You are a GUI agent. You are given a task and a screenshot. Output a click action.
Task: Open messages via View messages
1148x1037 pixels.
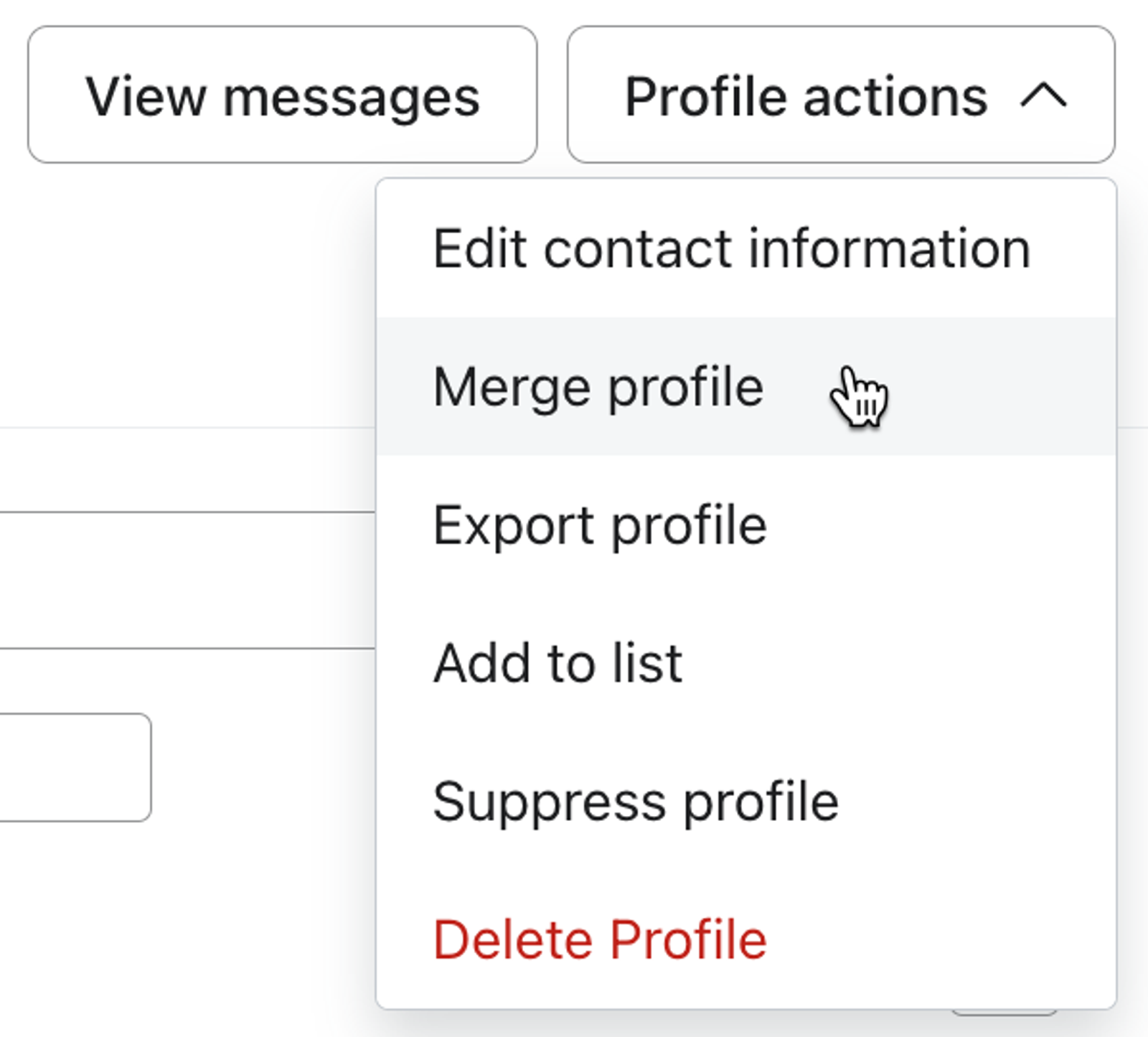pyautogui.click(x=282, y=94)
